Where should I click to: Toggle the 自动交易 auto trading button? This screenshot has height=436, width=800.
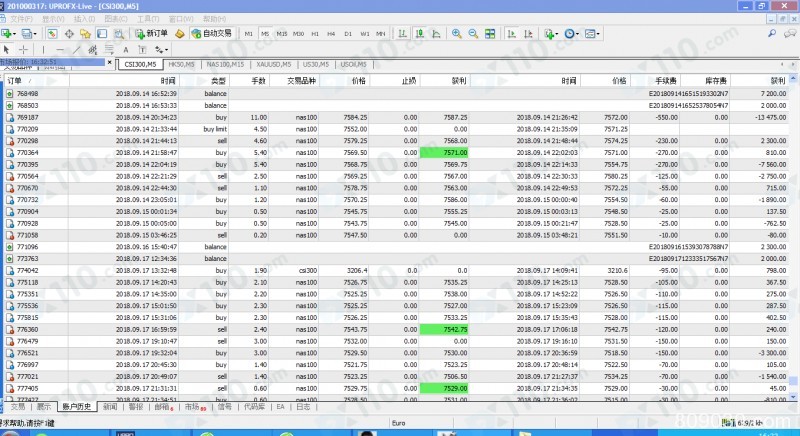(212, 34)
